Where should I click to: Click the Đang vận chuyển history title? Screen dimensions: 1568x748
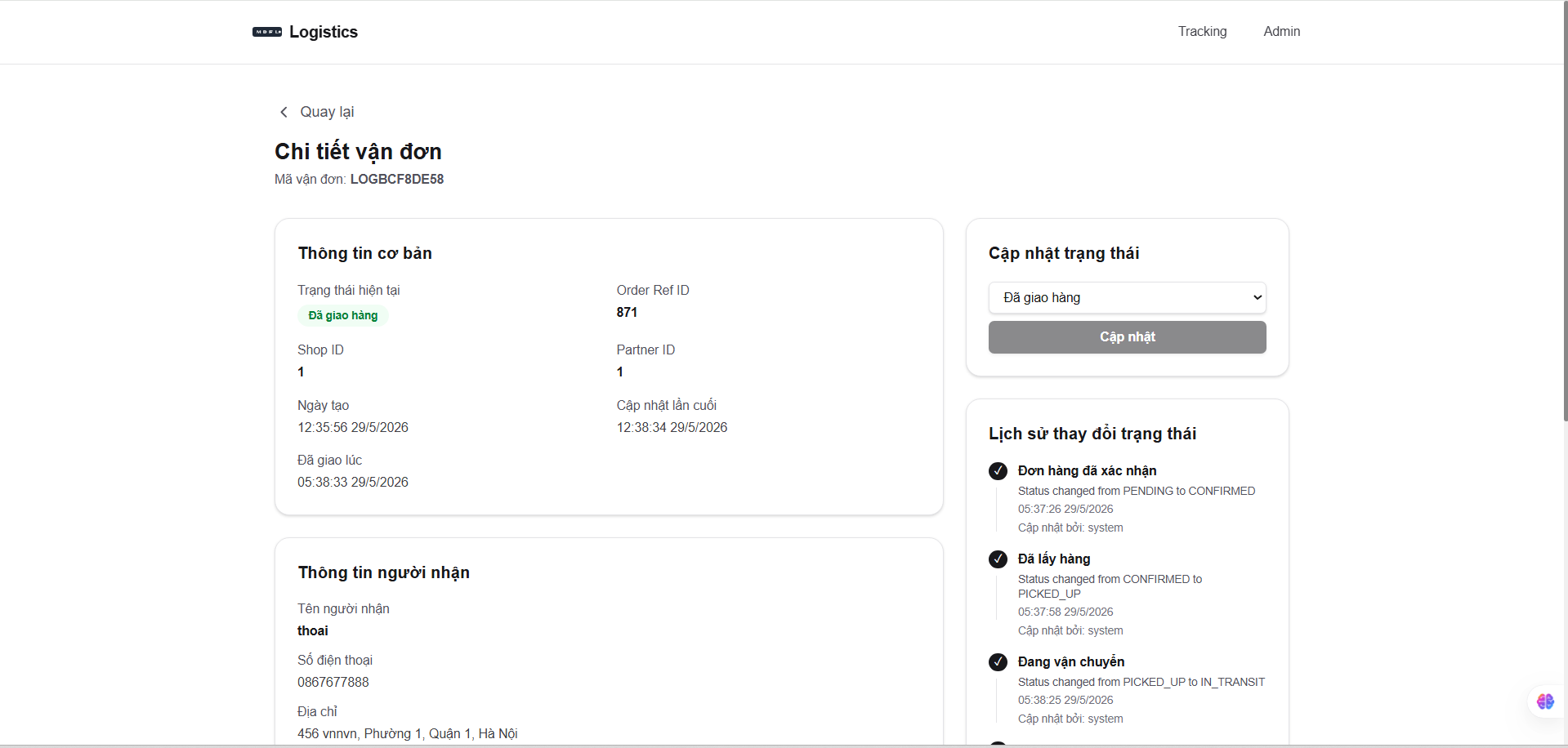point(1071,661)
